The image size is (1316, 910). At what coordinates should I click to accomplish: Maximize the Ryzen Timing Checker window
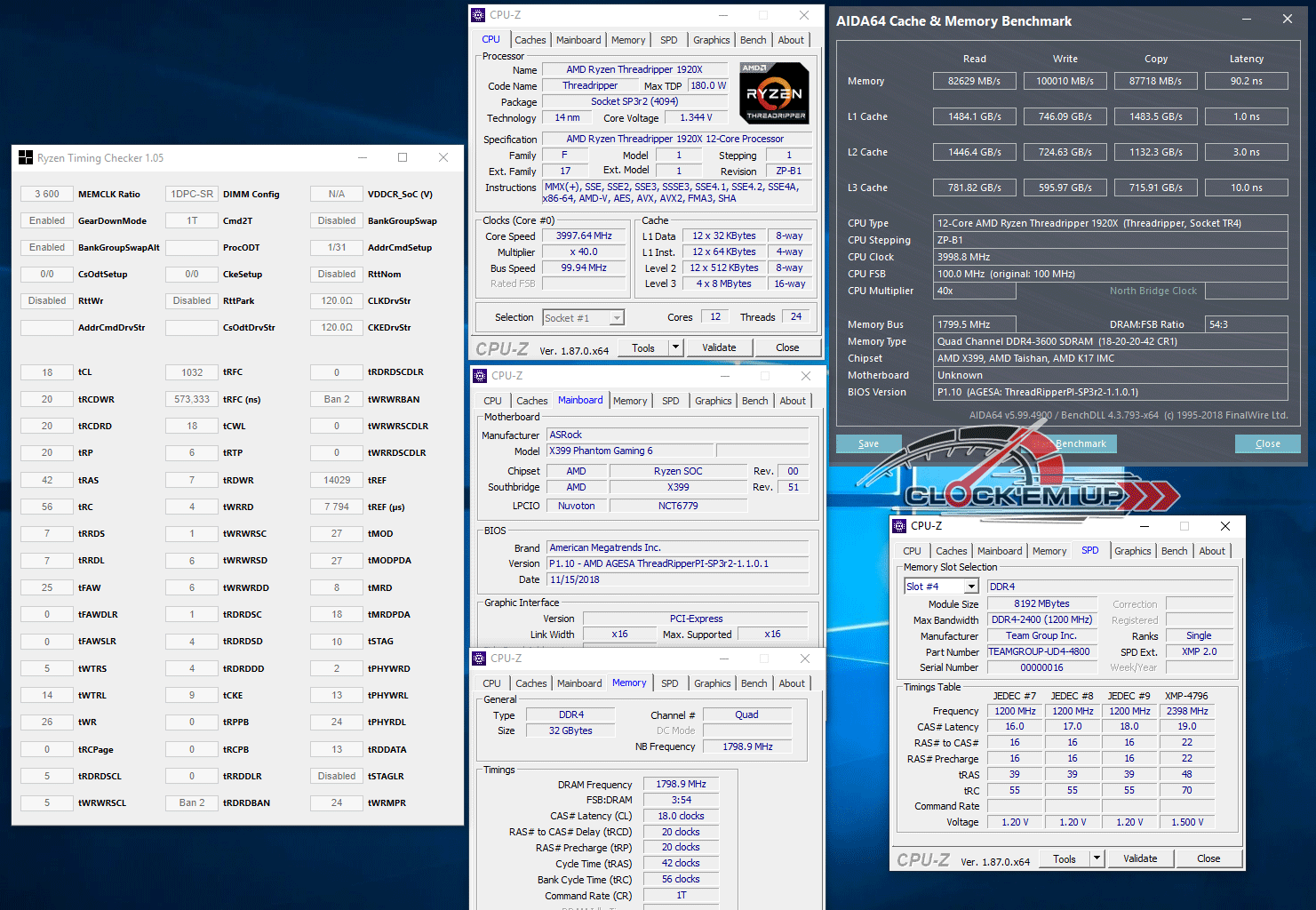coord(403,158)
